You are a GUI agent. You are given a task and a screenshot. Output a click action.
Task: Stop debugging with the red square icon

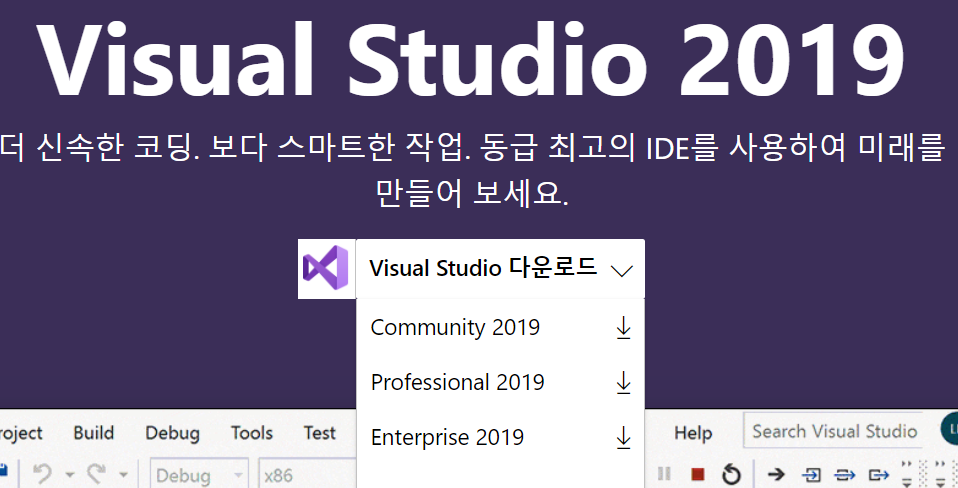point(697,474)
